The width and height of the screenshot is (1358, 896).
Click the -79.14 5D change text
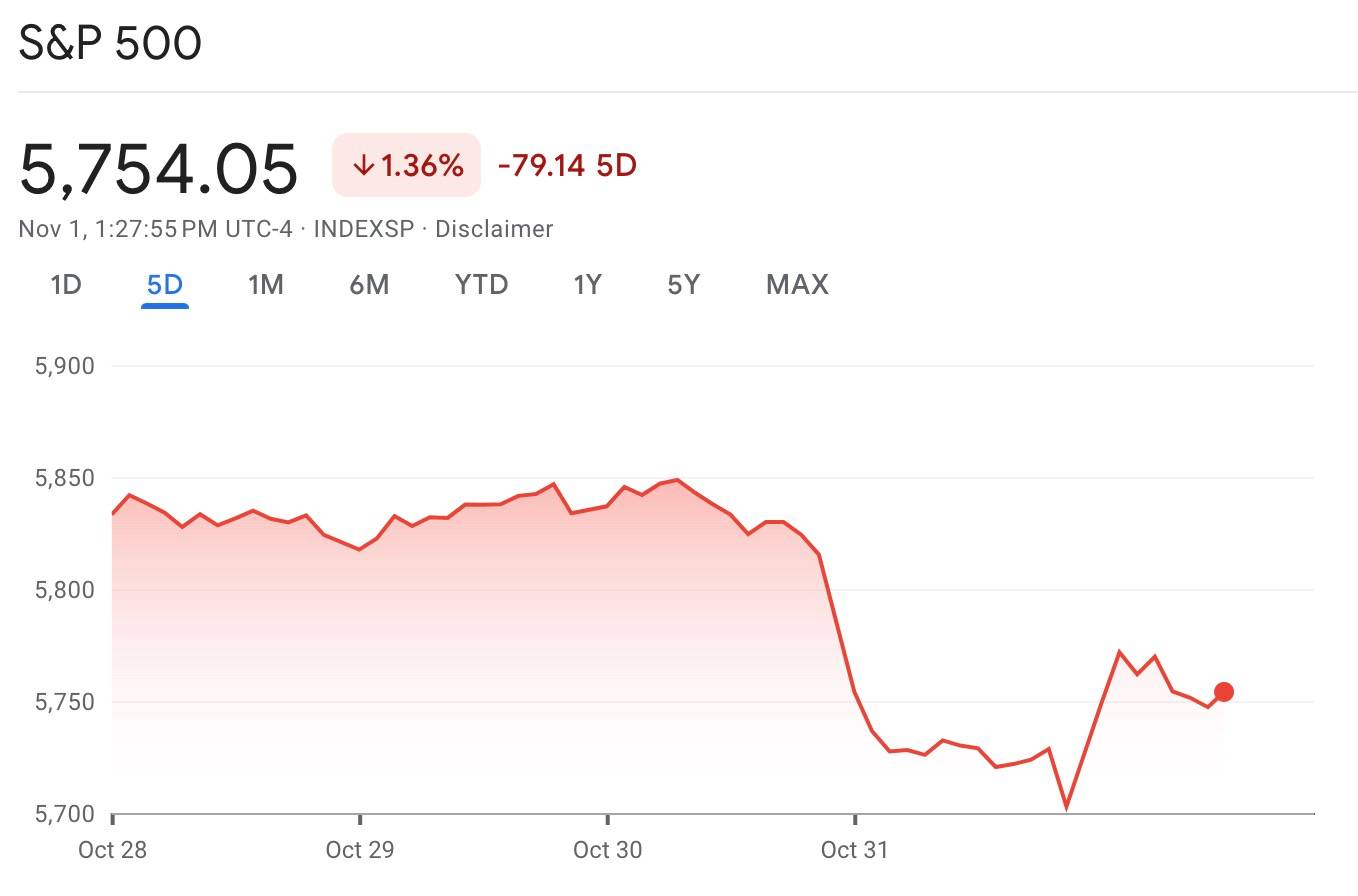(x=566, y=165)
